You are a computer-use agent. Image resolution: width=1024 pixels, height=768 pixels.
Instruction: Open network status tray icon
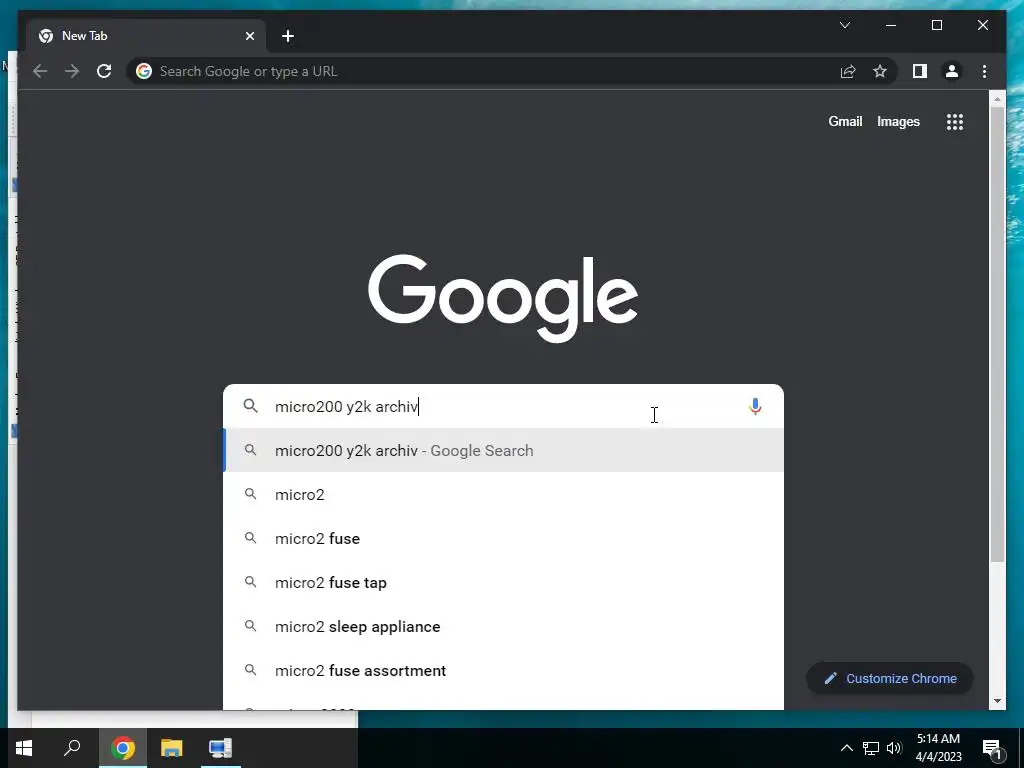pyautogui.click(x=871, y=748)
